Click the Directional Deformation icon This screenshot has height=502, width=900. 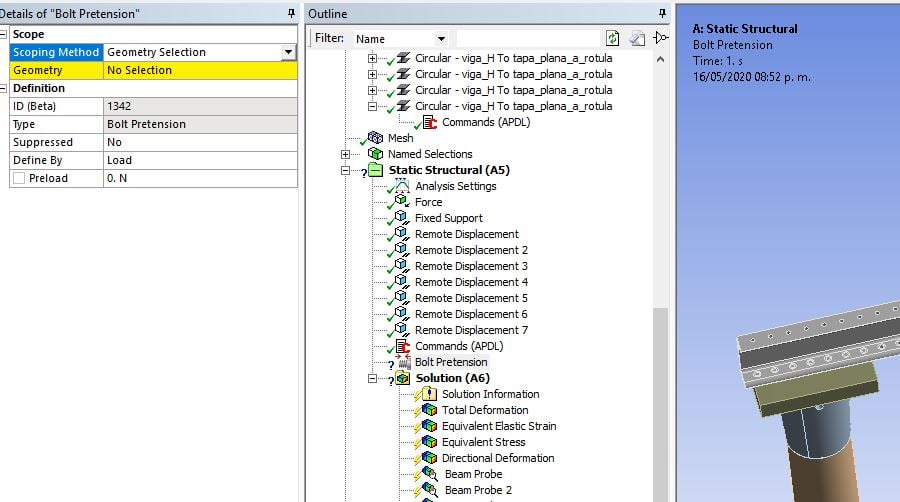[x=429, y=458]
